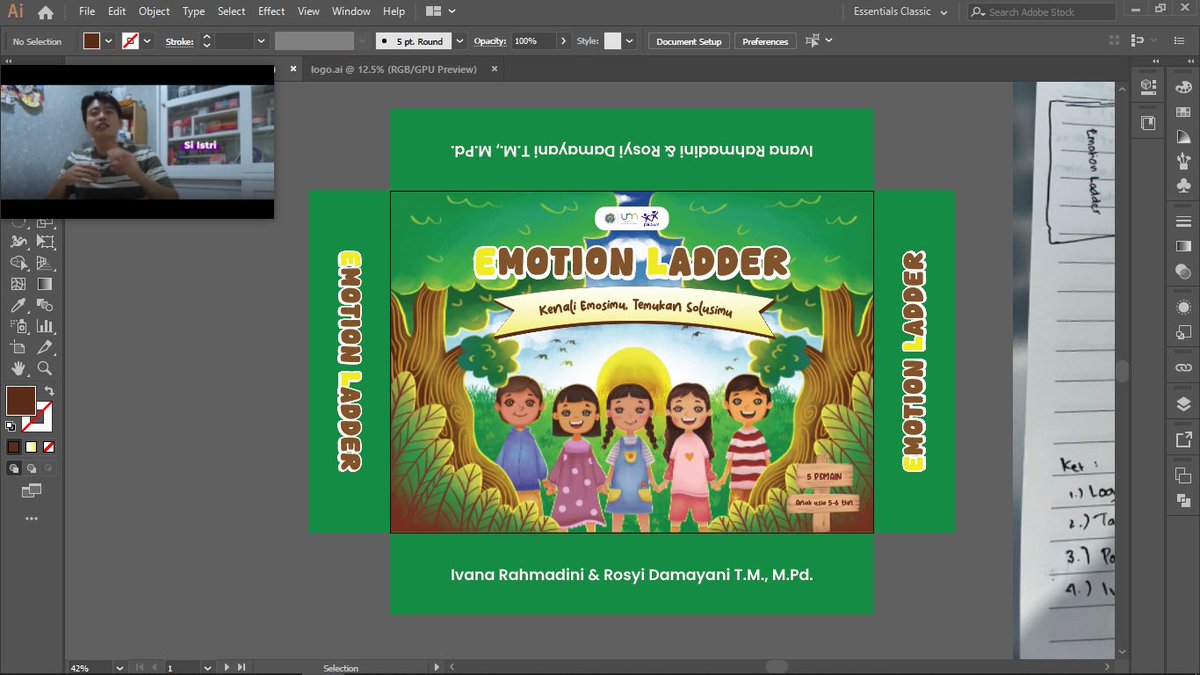Screen dimensions: 1200x675
Task: Click the Opacity 100% field
Action: pos(533,41)
